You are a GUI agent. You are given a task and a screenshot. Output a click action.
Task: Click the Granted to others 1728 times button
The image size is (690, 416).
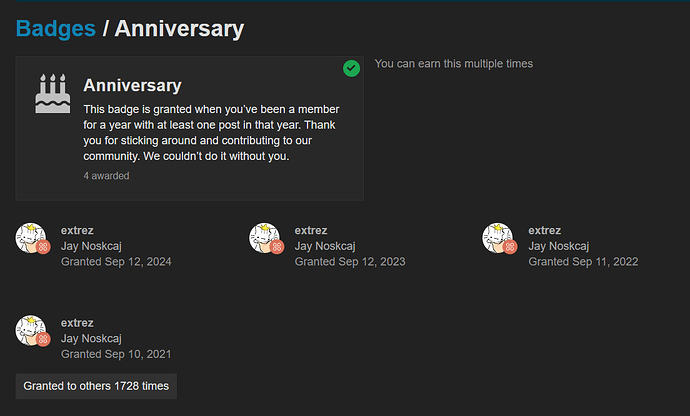point(96,386)
